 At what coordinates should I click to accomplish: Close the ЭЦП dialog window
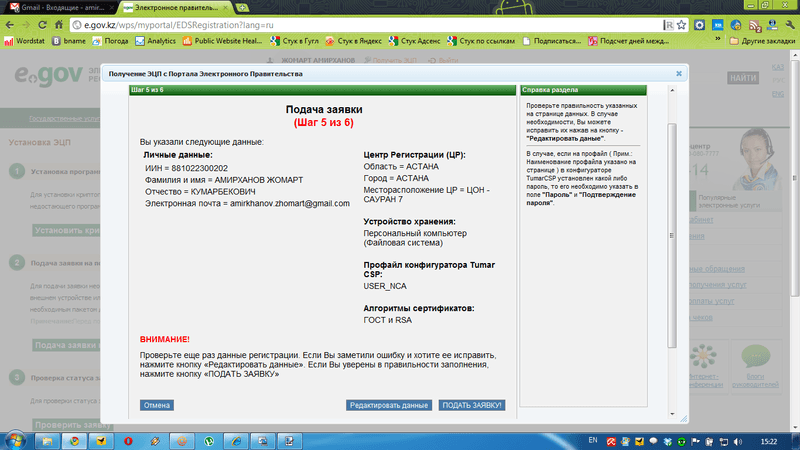[679, 73]
